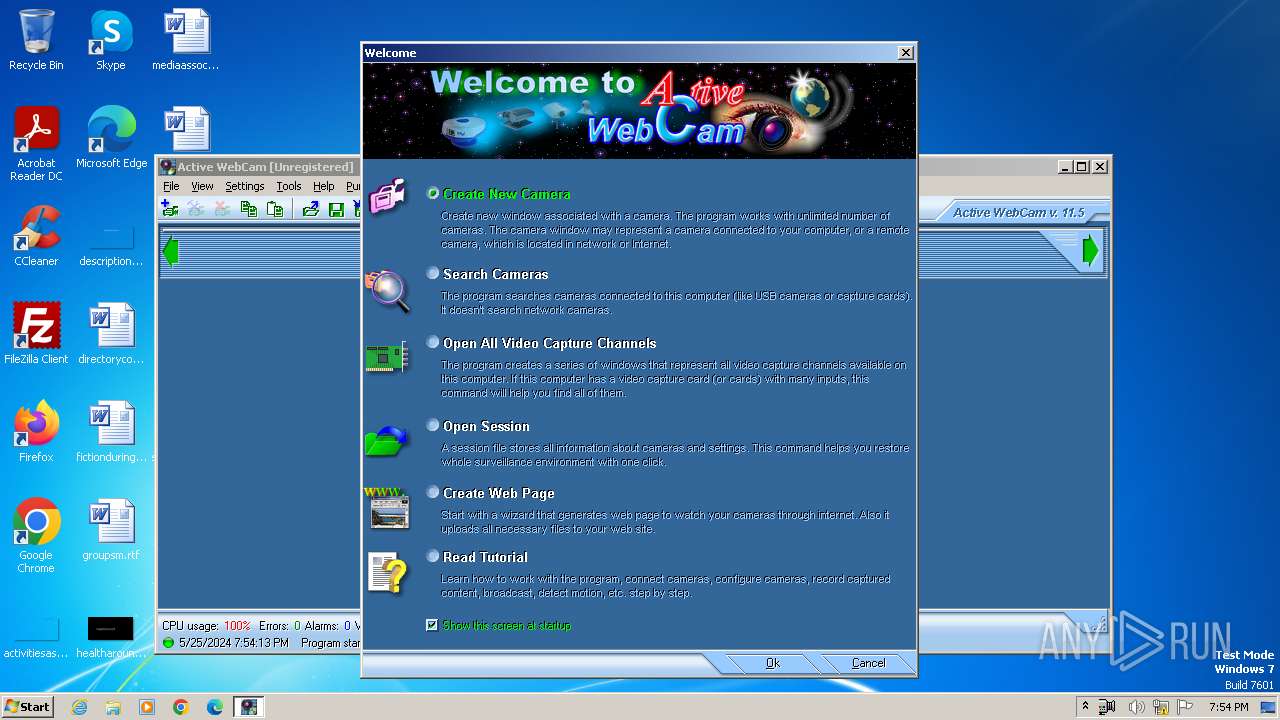Show hidden icons in system tray
Viewport: 1280px width, 720px height.
[1085, 706]
